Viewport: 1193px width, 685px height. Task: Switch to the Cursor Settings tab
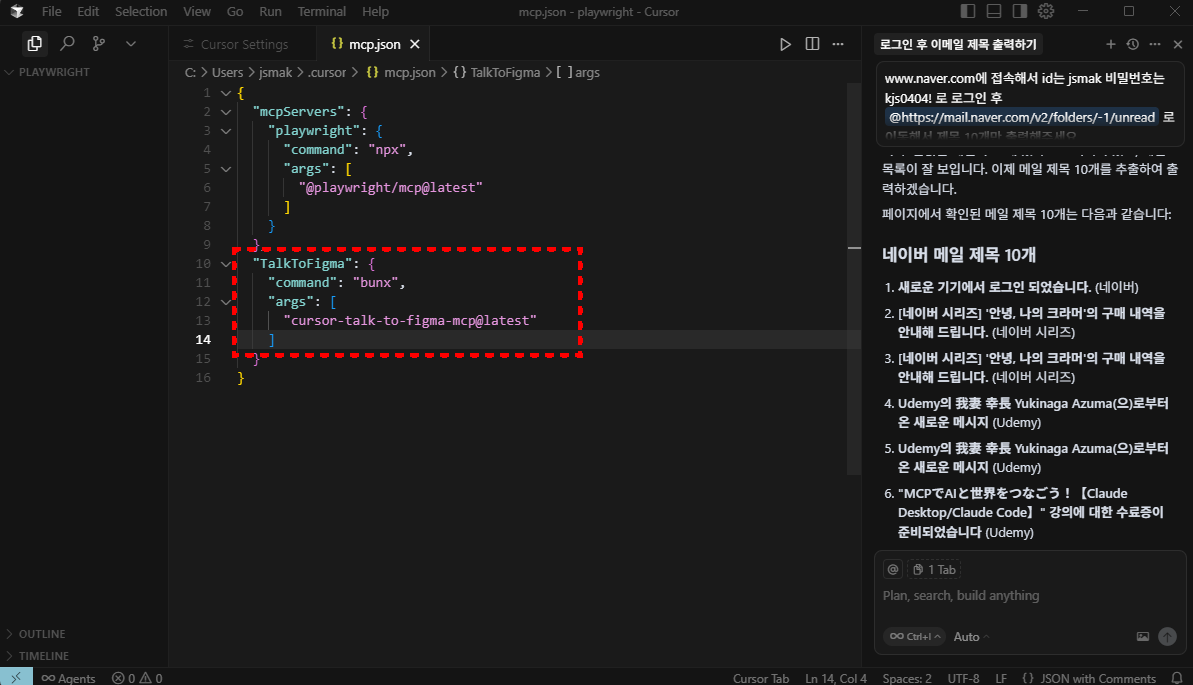236,44
